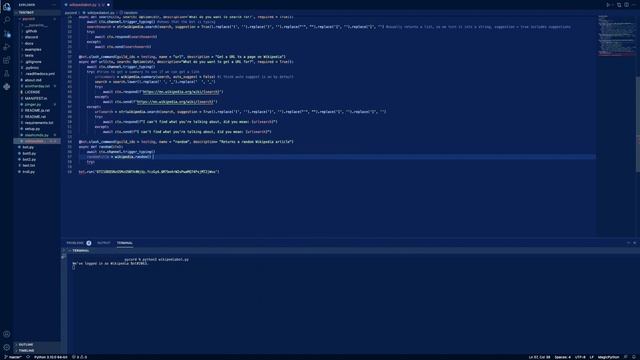Screen dimensions: 640x360
Task: Open test.txt file
Action: [x=29, y=166]
